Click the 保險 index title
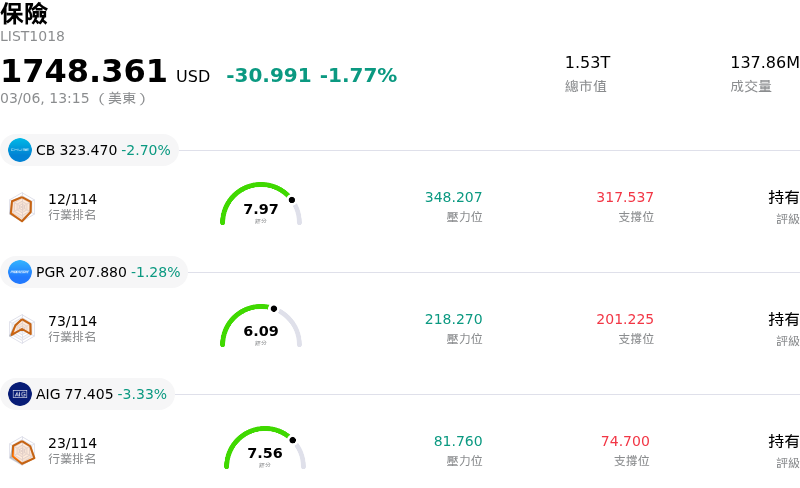Viewport: 800px width, 488px height. [24, 14]
